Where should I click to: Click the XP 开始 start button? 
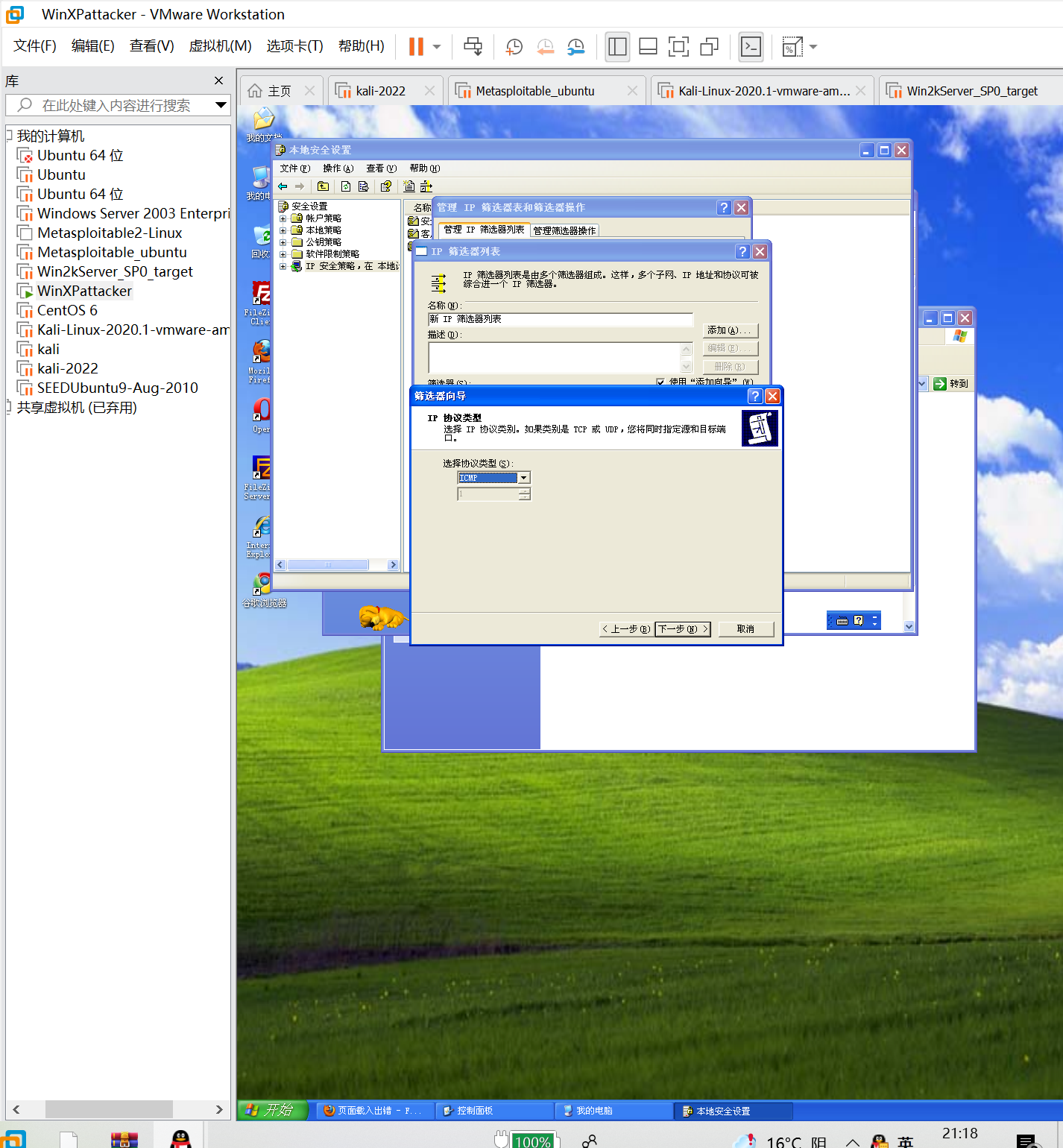pos(273,1110)
